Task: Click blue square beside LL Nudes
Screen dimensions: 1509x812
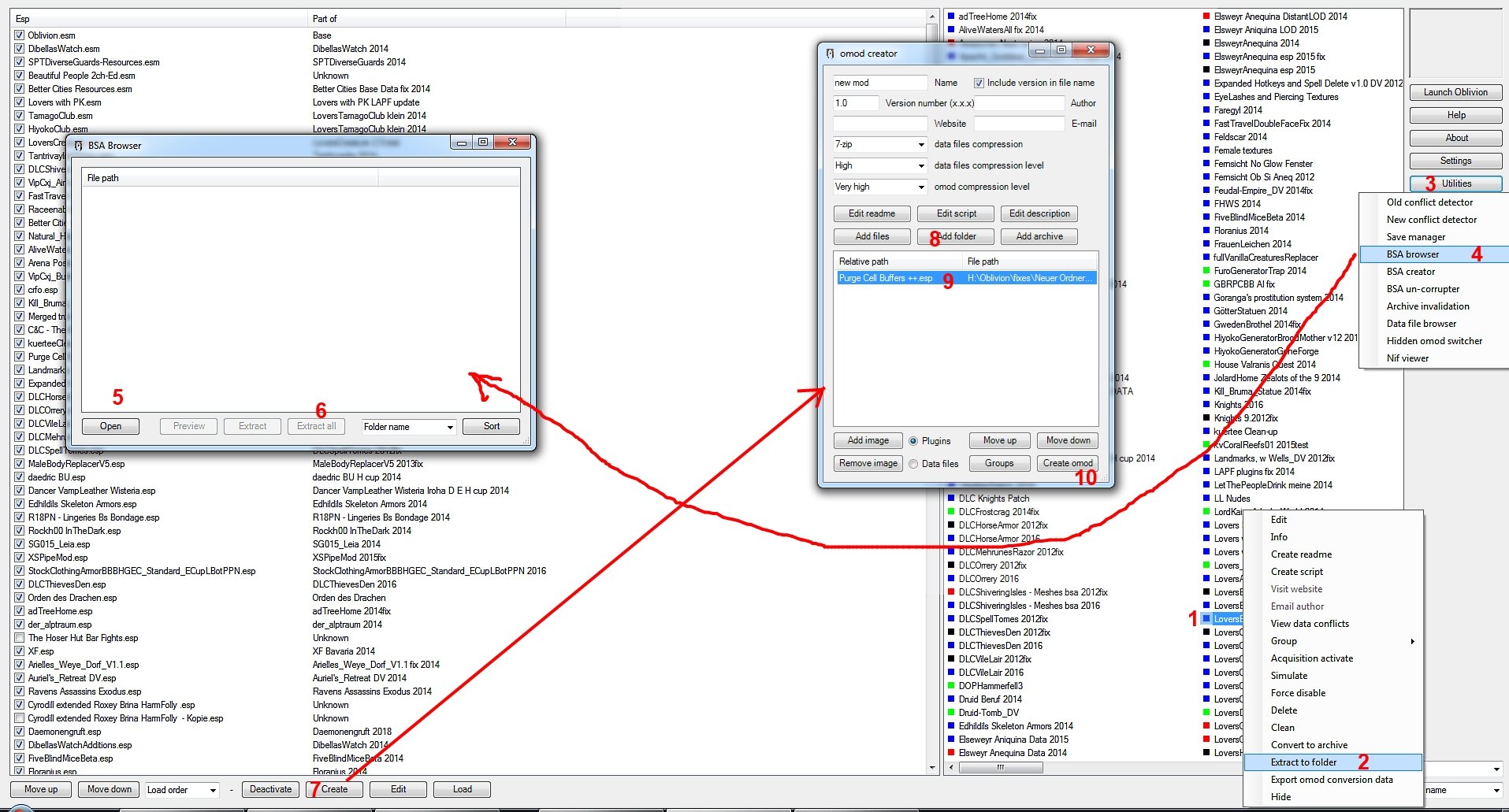Action: click(x=1206, y=499)
